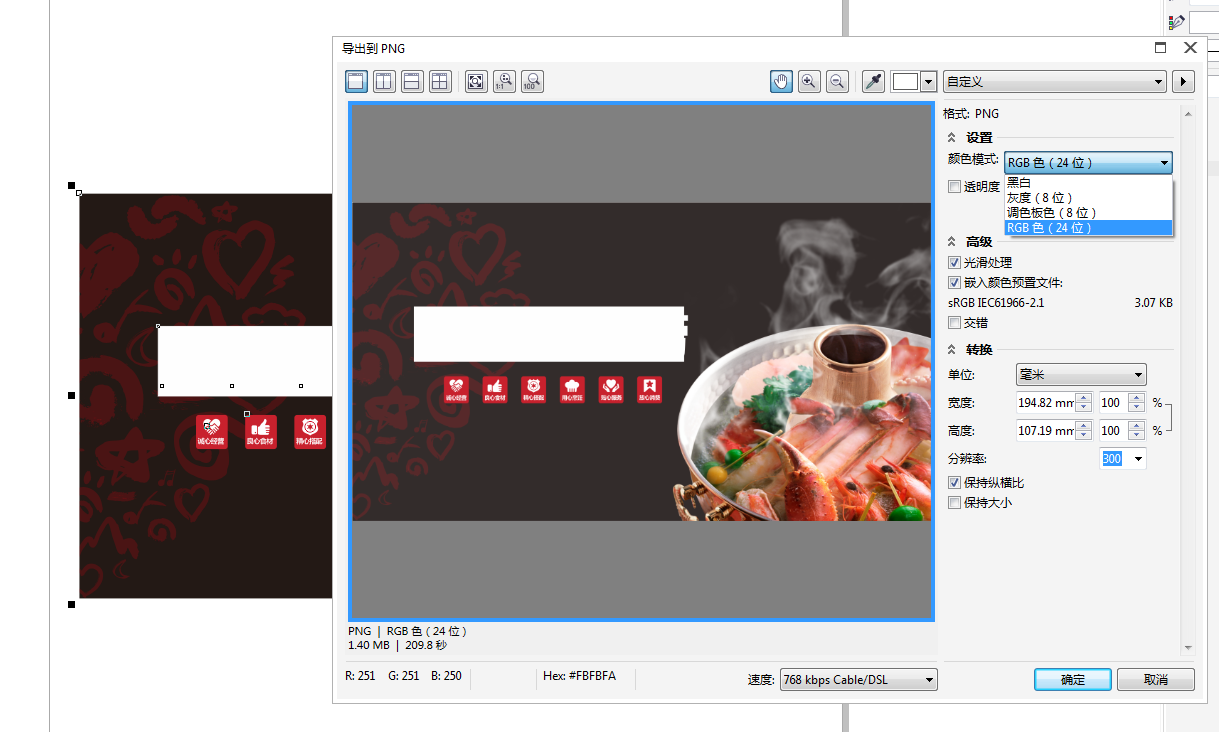Decrease the 高度 millimeter value

1084,436
